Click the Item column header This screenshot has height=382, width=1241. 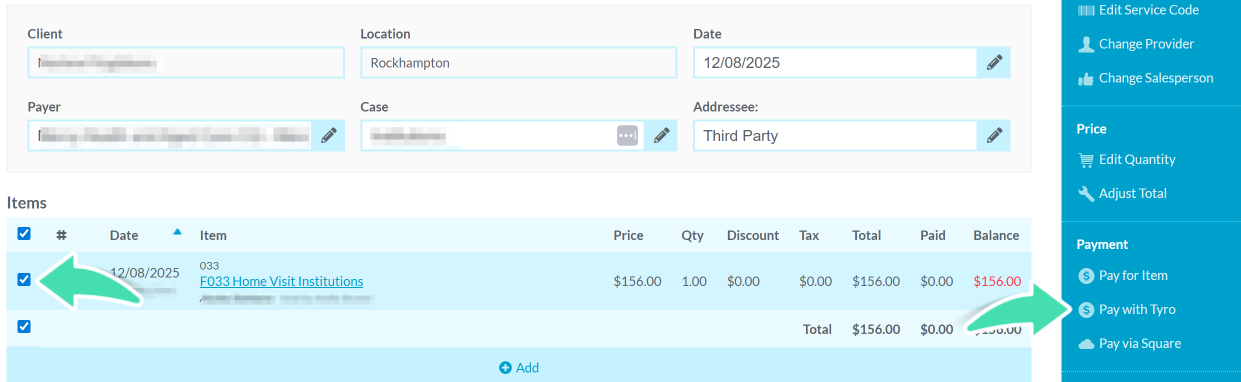(213, 236)
